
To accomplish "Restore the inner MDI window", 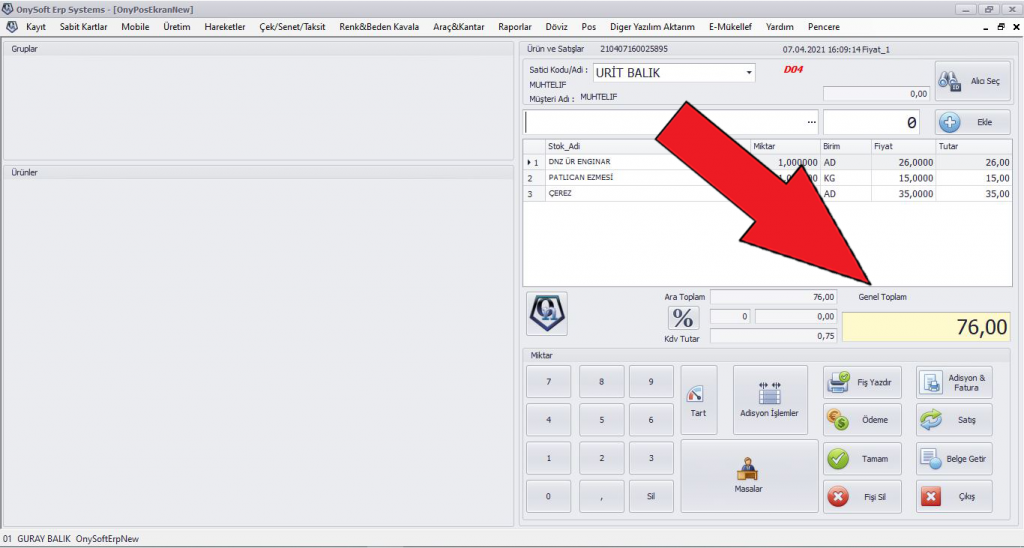I will pyautogui.click(x=1000, y=27).
